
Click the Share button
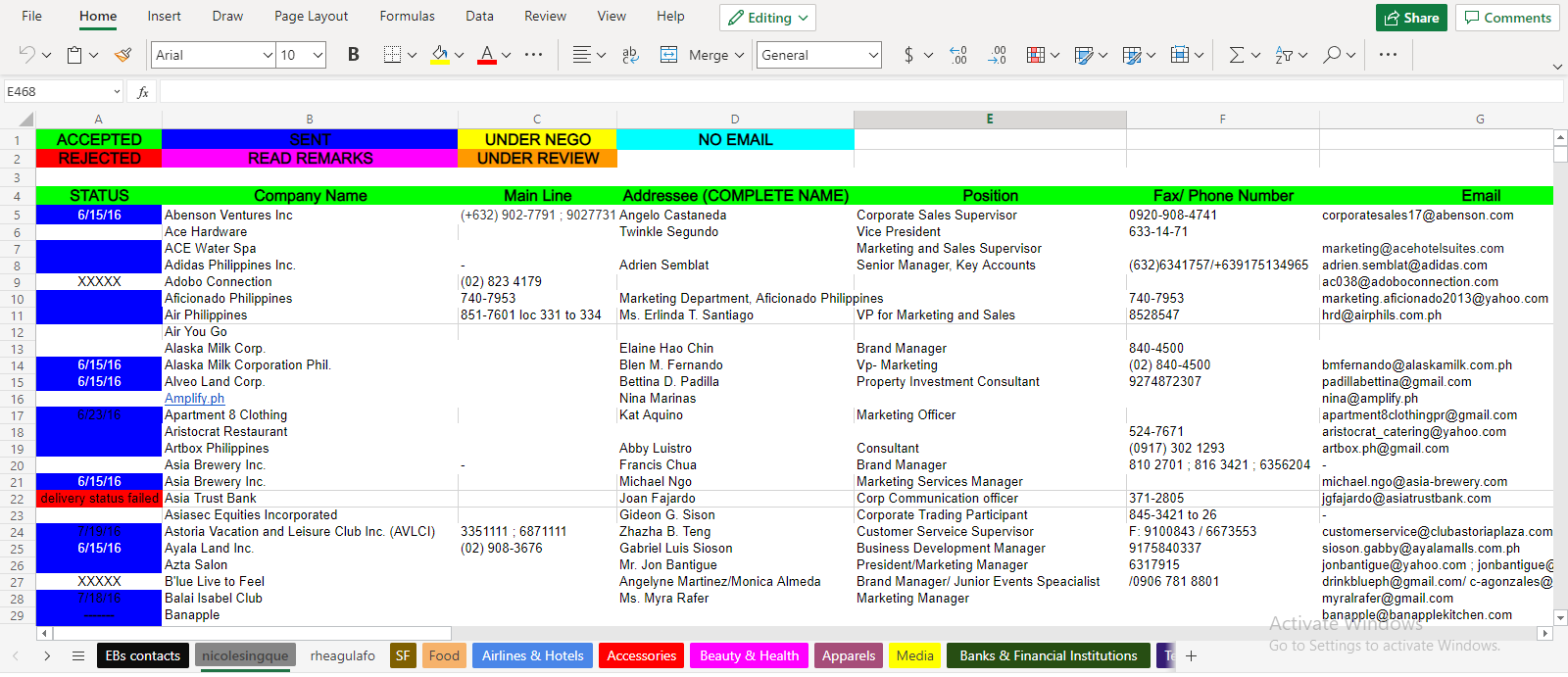coord(1411,18)
